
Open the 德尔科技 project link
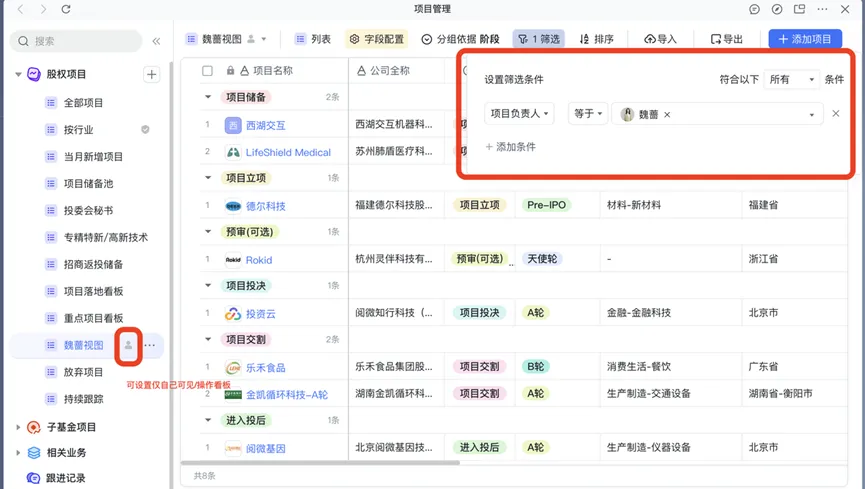265,206
